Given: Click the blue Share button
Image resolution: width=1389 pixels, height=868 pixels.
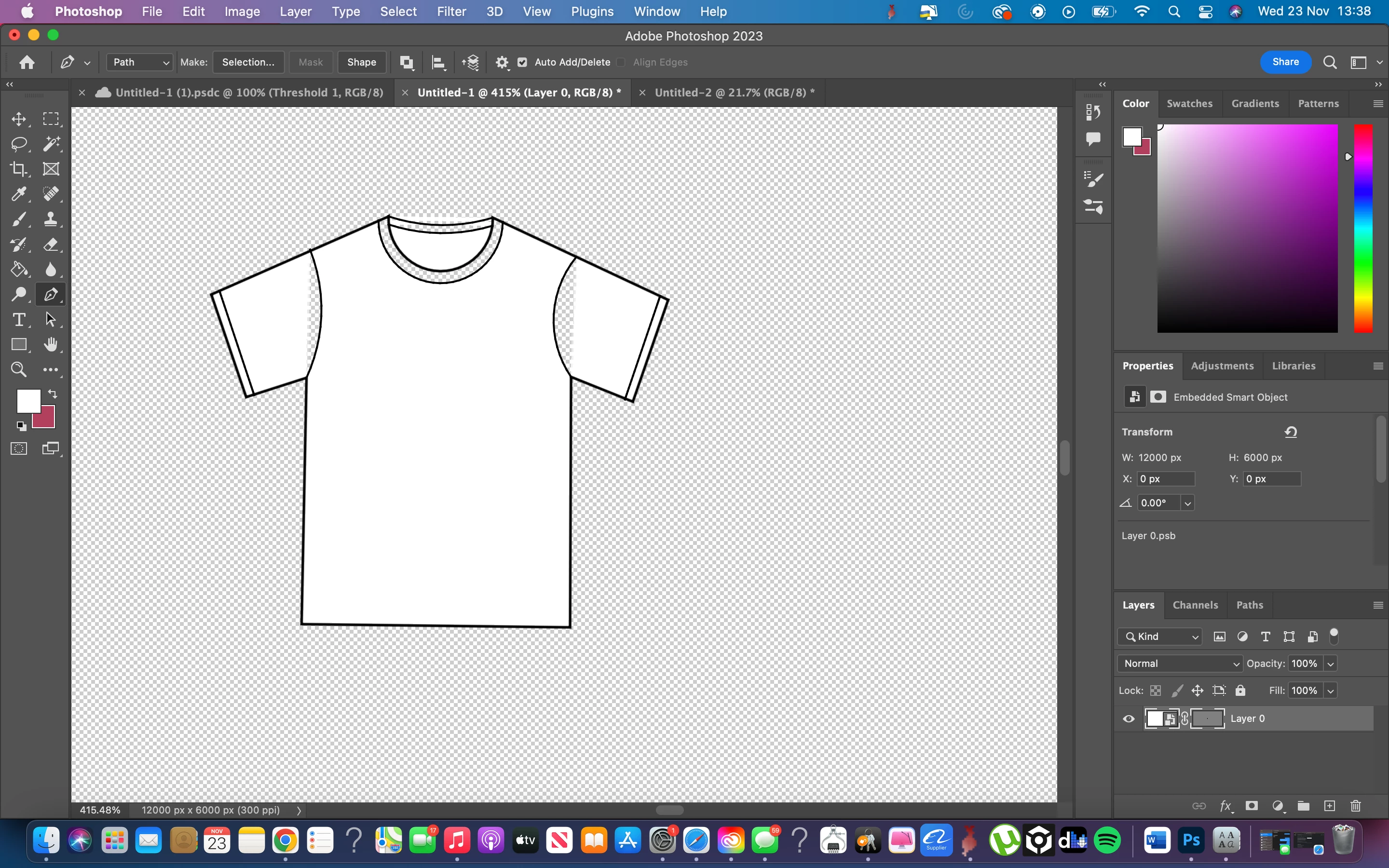Looking at the screenshot, I should [1285, 62].
